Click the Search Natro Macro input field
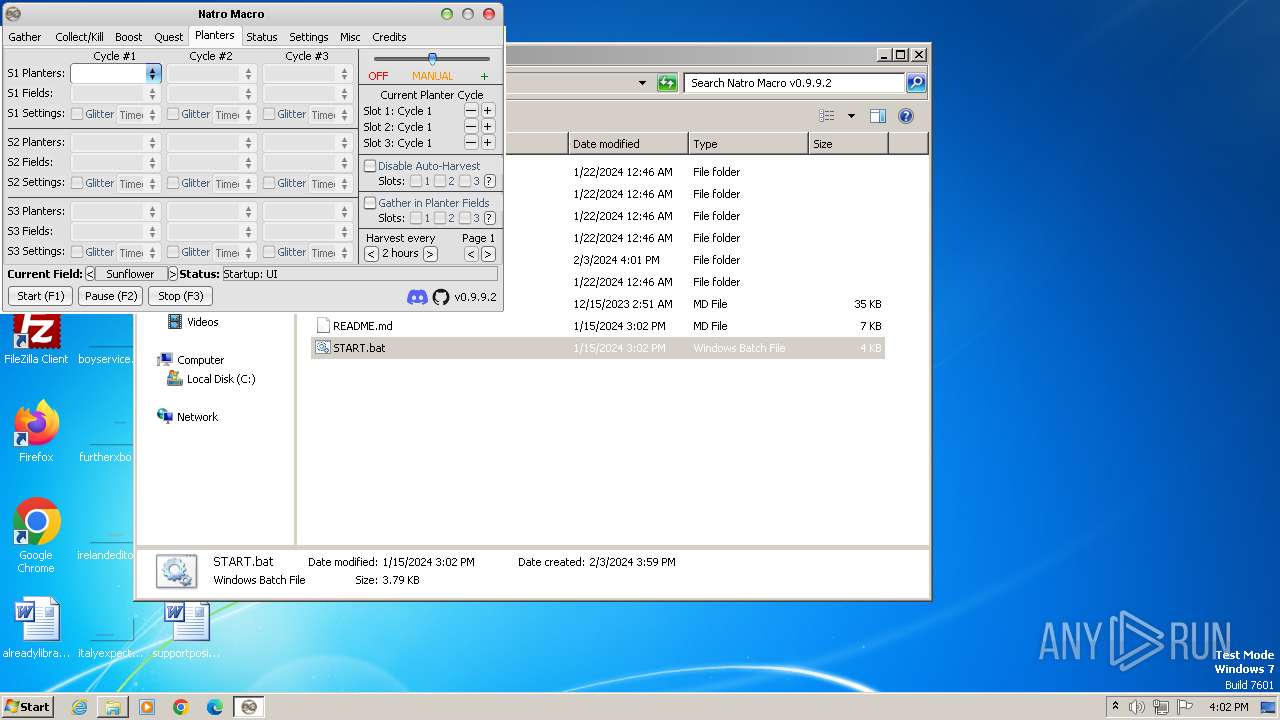The height and width of the screenshot is (720, 1280). (x=795, y=83)
